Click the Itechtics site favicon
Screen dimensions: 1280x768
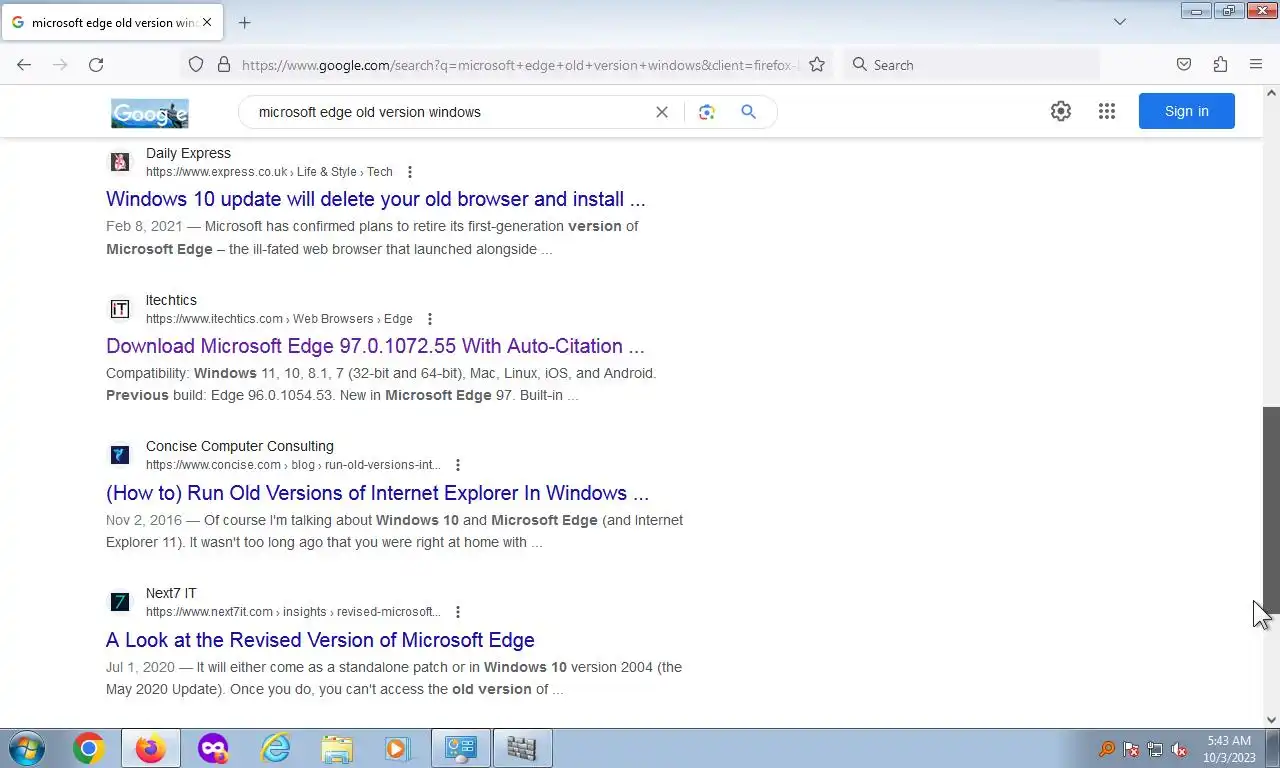click(120, 309)
